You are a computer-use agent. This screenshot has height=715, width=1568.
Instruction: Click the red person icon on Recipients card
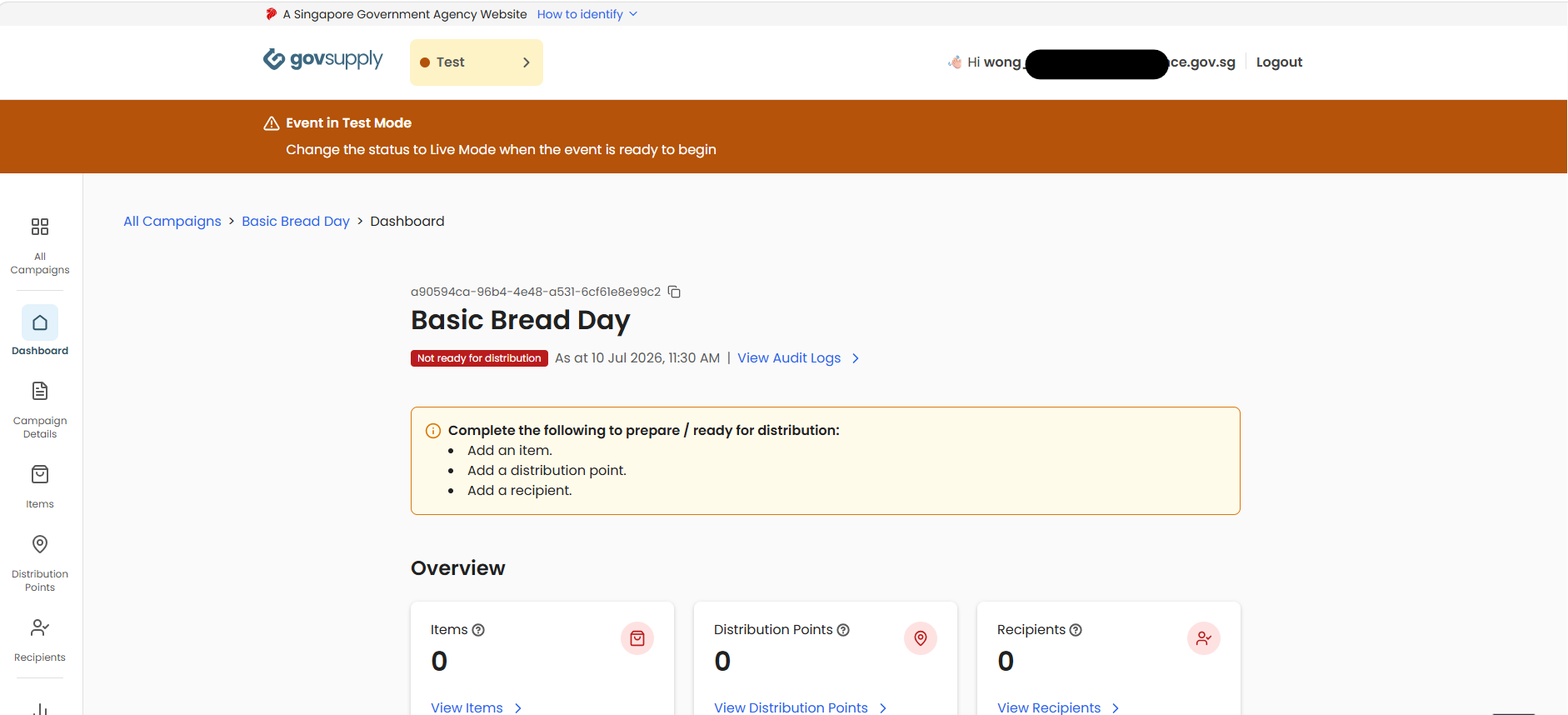tap(1204, 638)
